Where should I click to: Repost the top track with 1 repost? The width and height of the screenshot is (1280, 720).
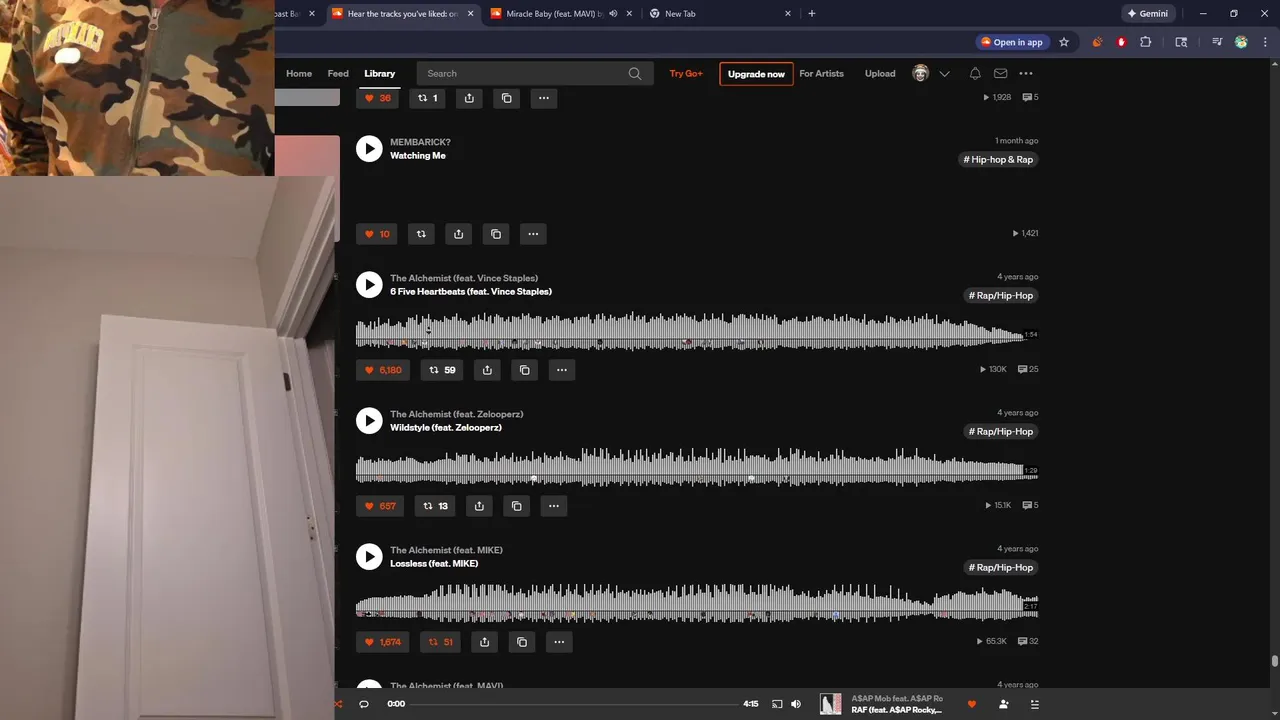(427, 98)
